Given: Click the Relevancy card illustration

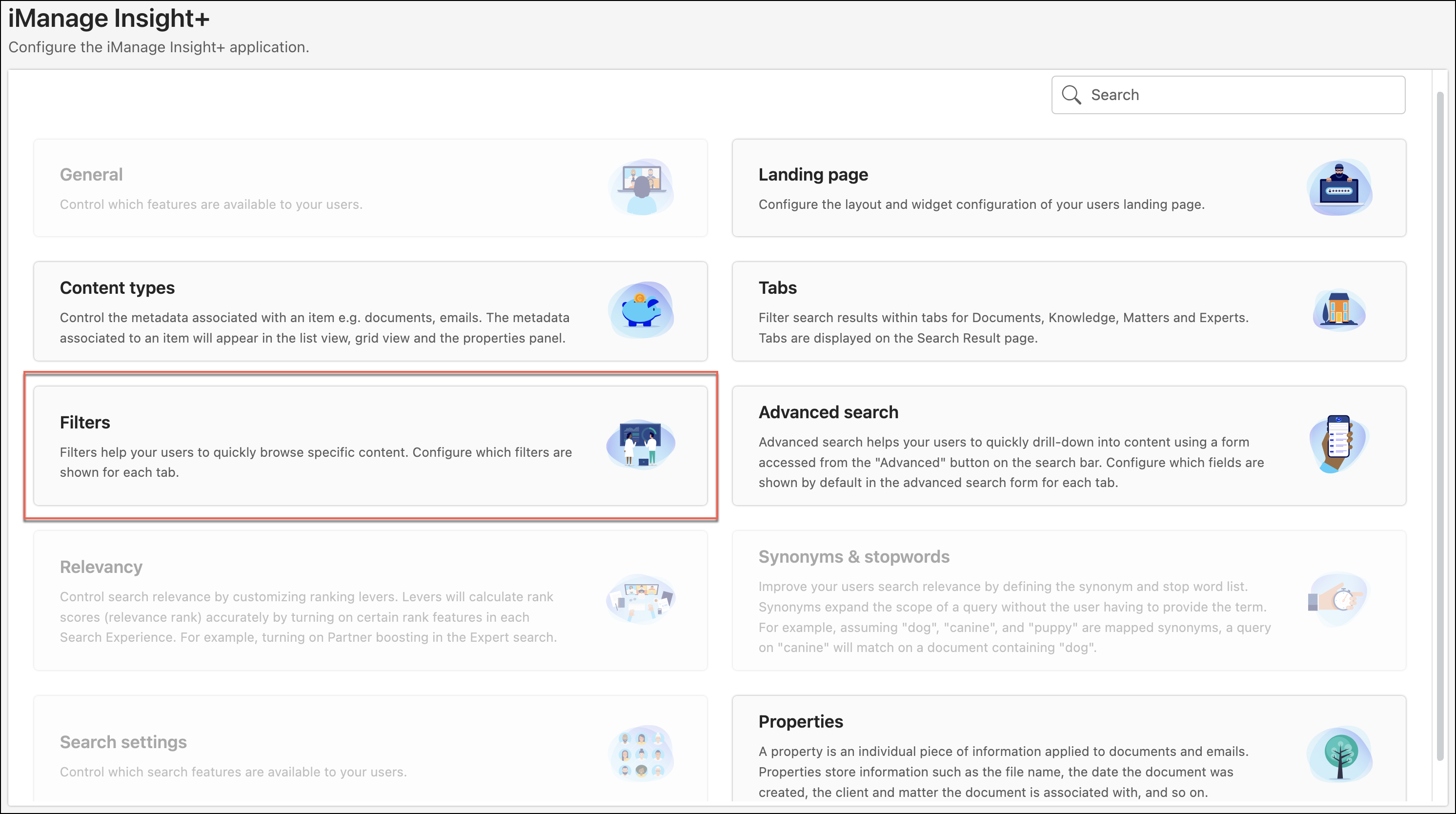Looking at the screenshot, I should coord(641,599).
